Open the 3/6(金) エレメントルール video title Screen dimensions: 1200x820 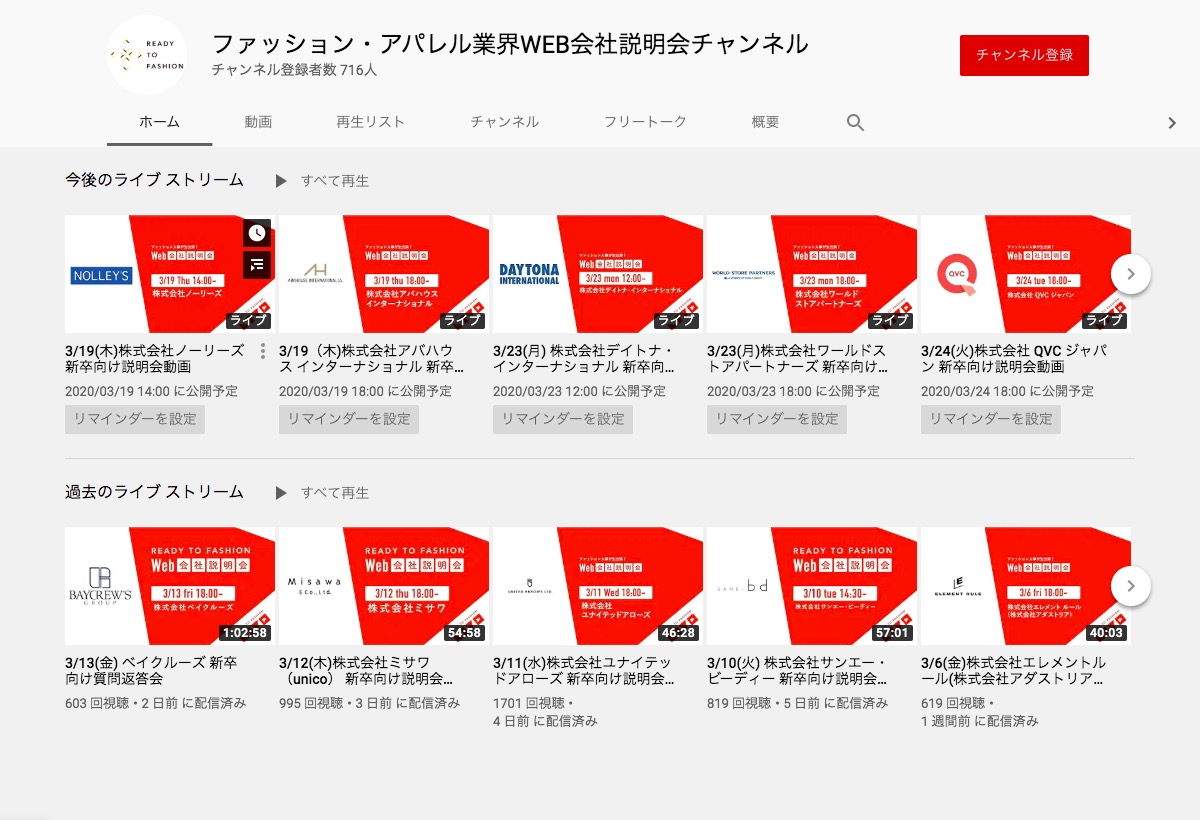1014,671
